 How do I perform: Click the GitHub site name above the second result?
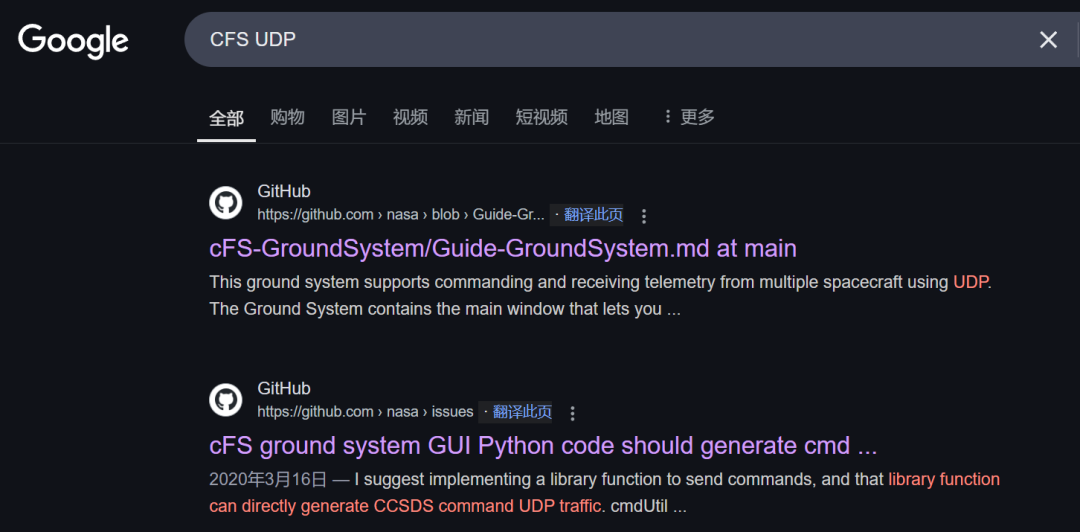[284, 389]
